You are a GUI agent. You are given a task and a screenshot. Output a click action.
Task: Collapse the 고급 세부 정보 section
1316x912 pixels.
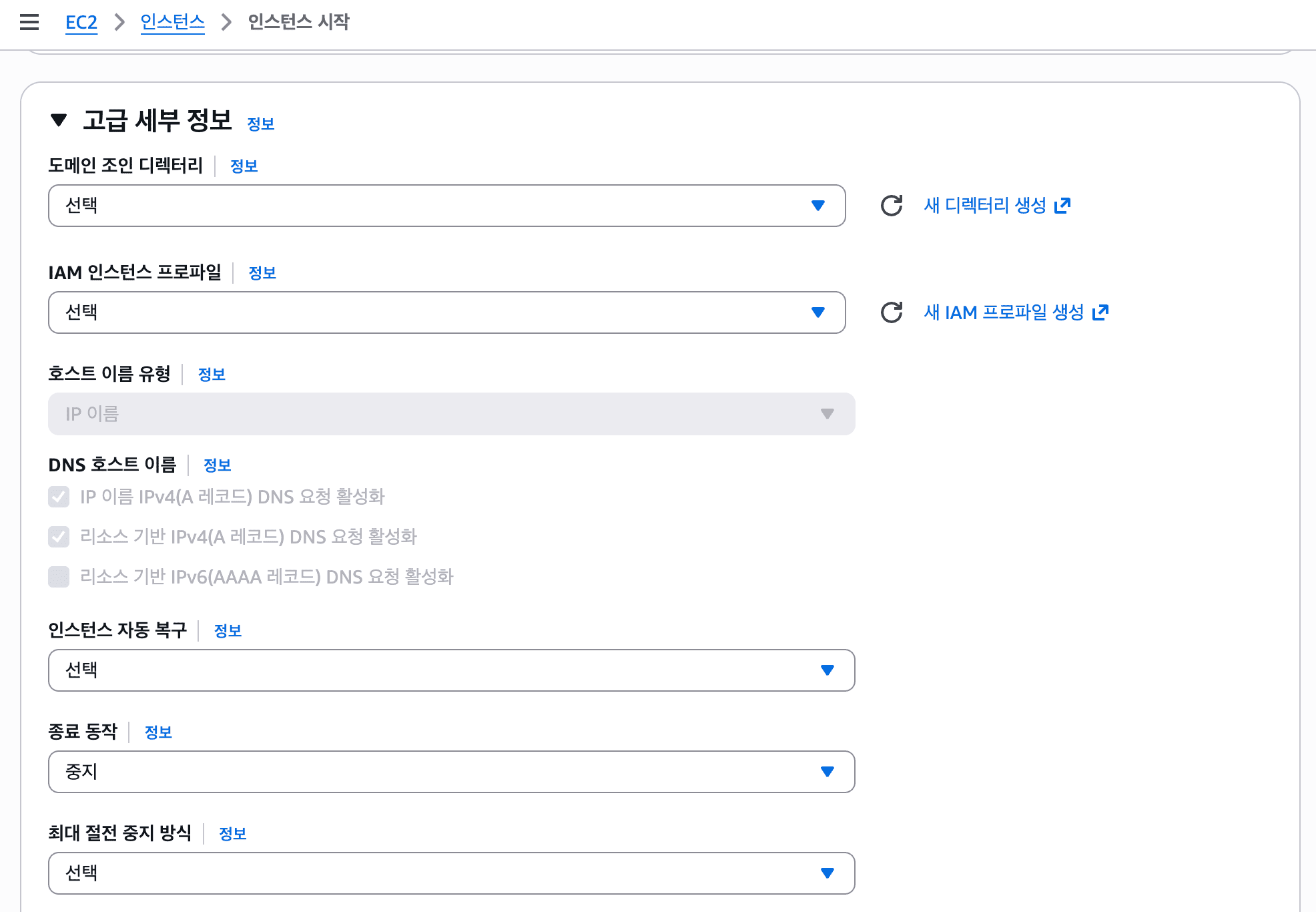pyautogui.click(x=59, y=120)
